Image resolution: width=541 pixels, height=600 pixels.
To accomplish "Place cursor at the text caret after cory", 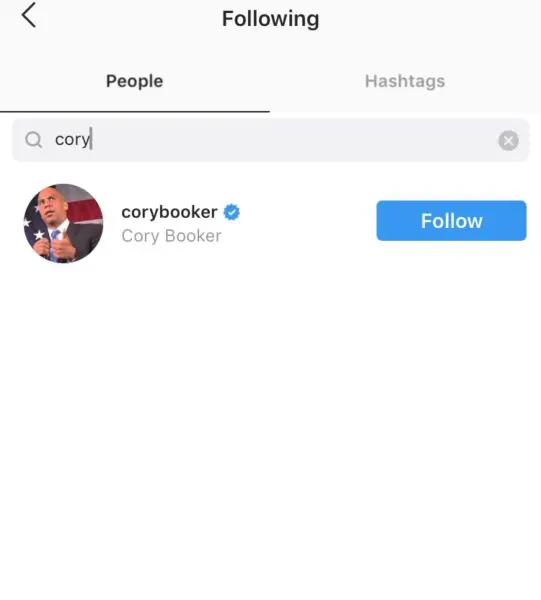I will tap(92, 139).
